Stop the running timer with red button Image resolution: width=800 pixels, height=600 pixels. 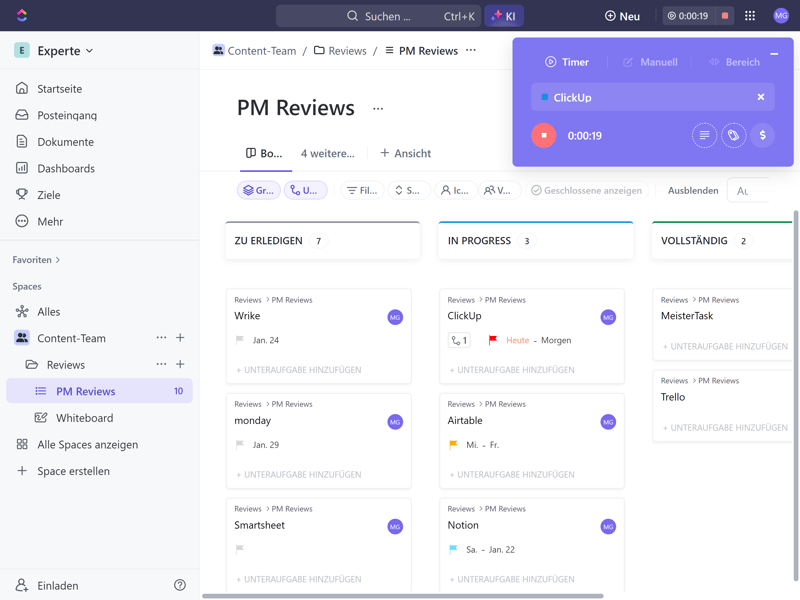[544, 135]
